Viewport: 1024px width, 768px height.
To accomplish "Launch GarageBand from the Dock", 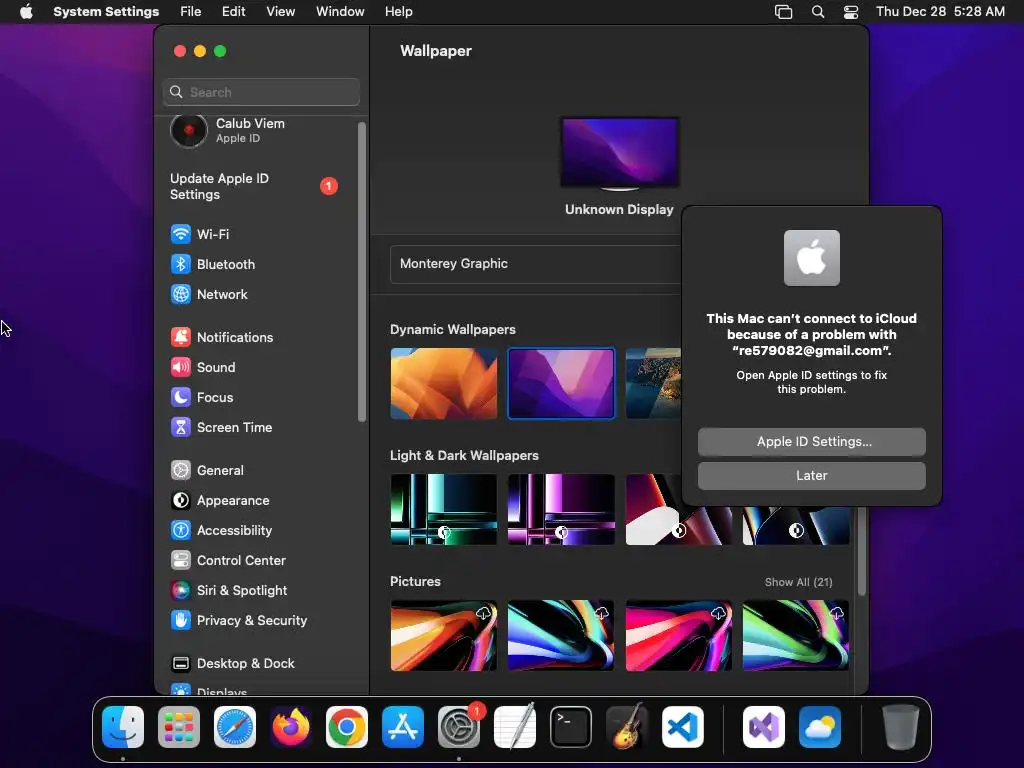I will pos(627,727).
